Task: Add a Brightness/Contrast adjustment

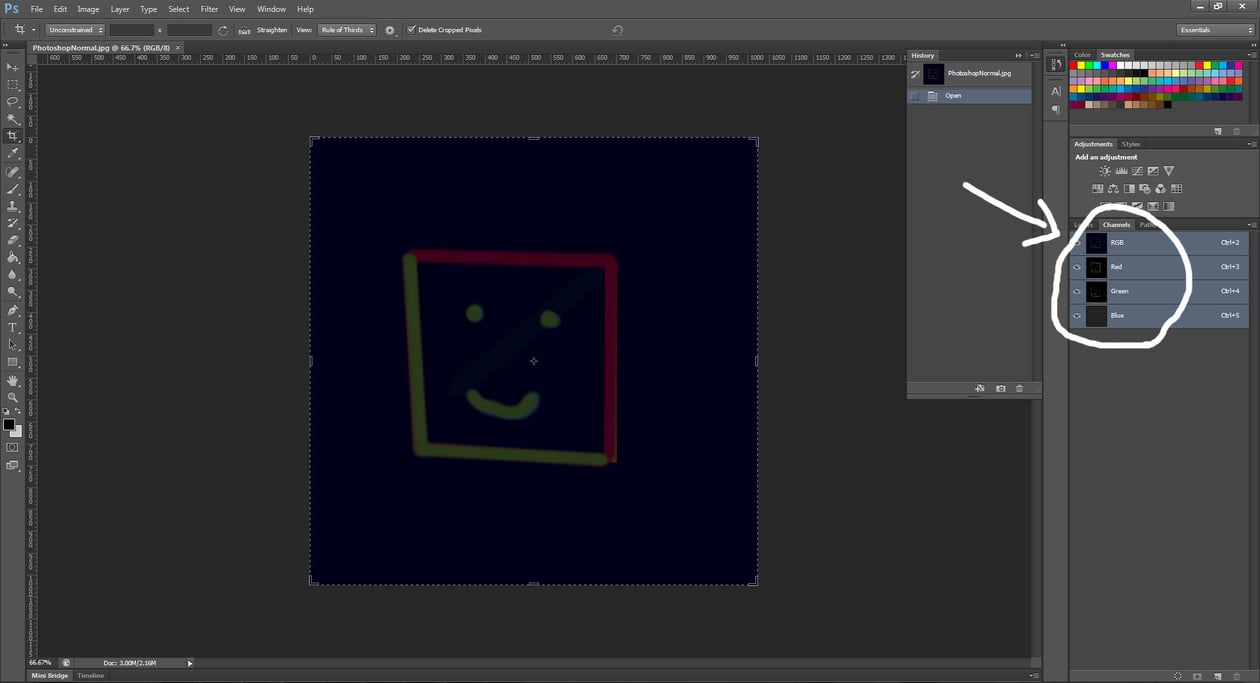Action: [x=1105, y=170]
